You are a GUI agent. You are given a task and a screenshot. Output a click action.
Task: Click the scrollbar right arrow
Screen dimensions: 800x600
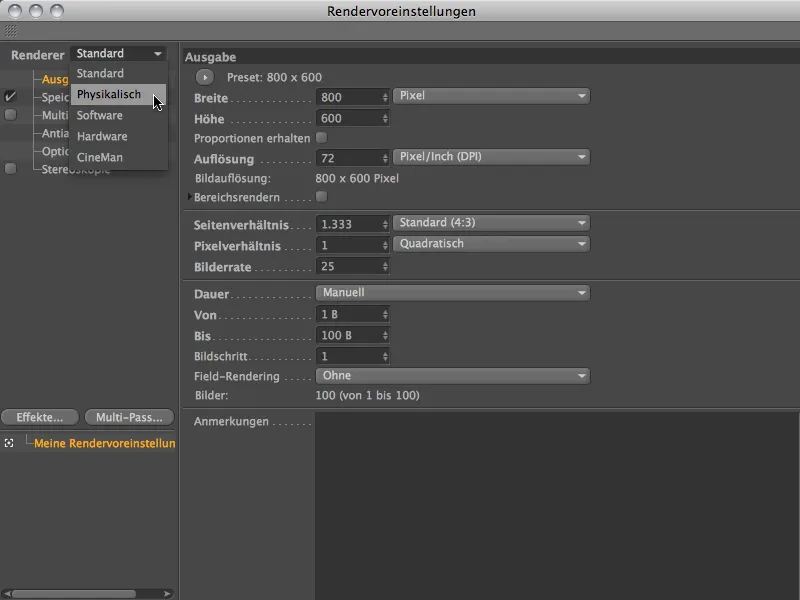pos(167,594)
